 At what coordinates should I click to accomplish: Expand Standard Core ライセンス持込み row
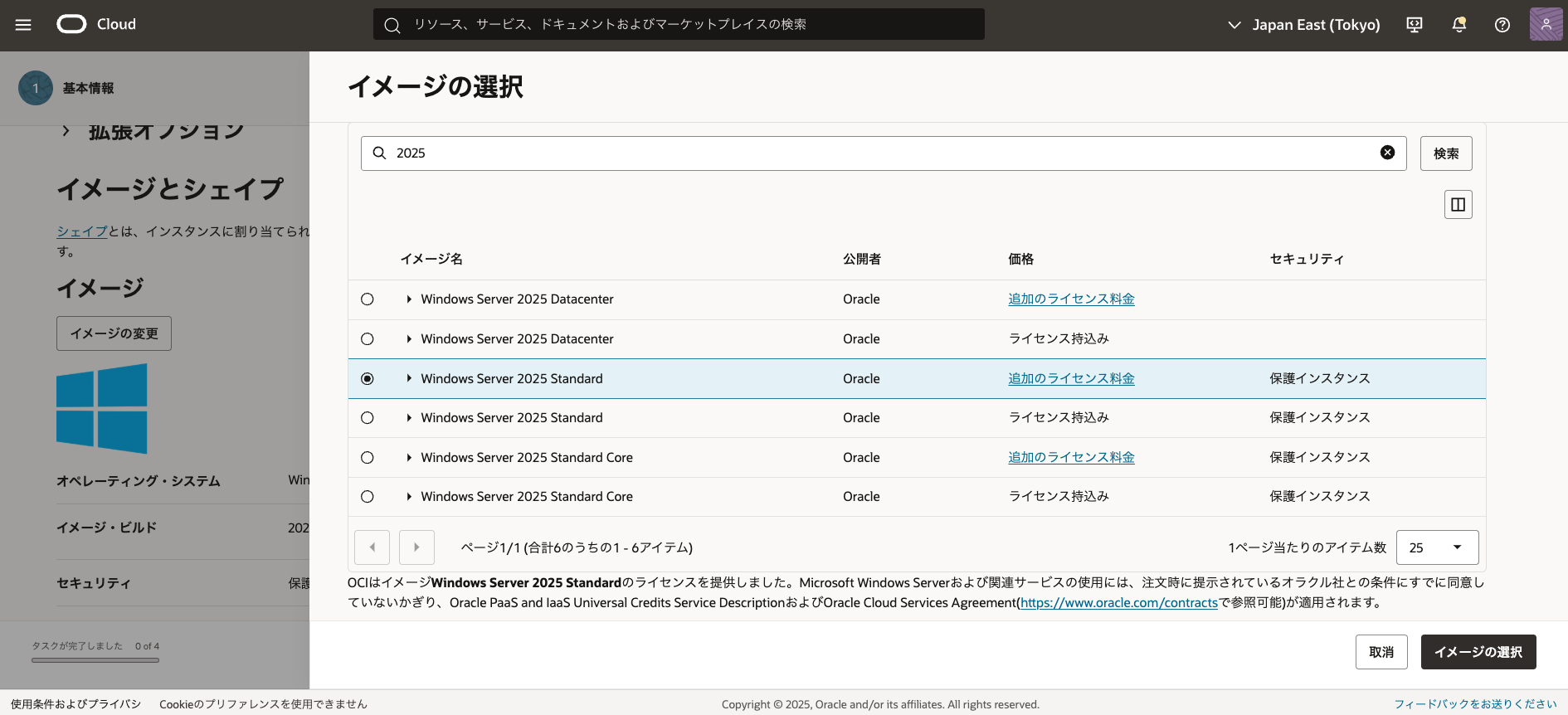[x=409, y=497]
